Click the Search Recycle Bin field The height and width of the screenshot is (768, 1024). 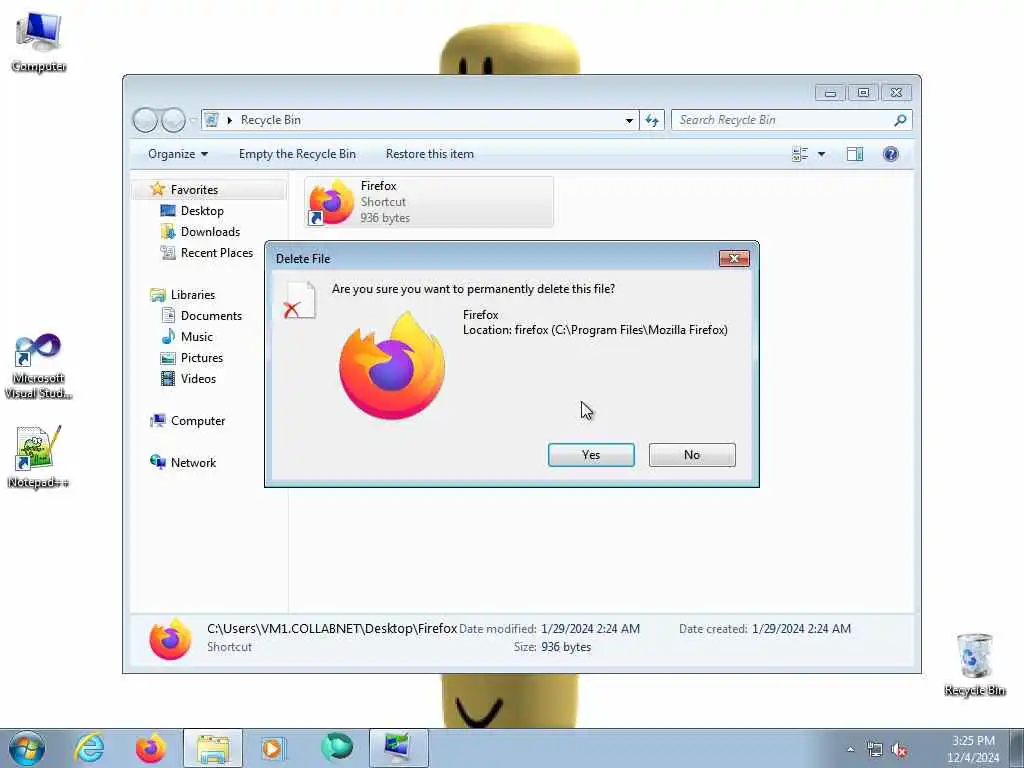(x=784, y=120)
